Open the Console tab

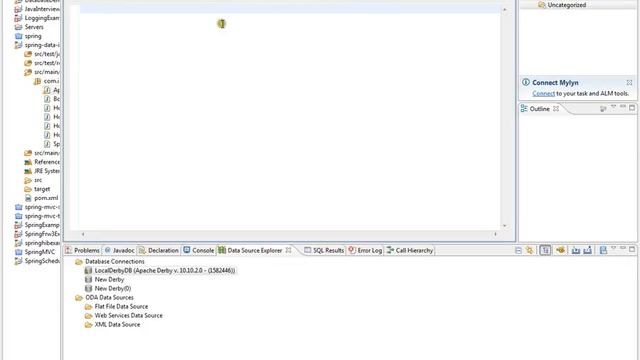tap(199, 250)
